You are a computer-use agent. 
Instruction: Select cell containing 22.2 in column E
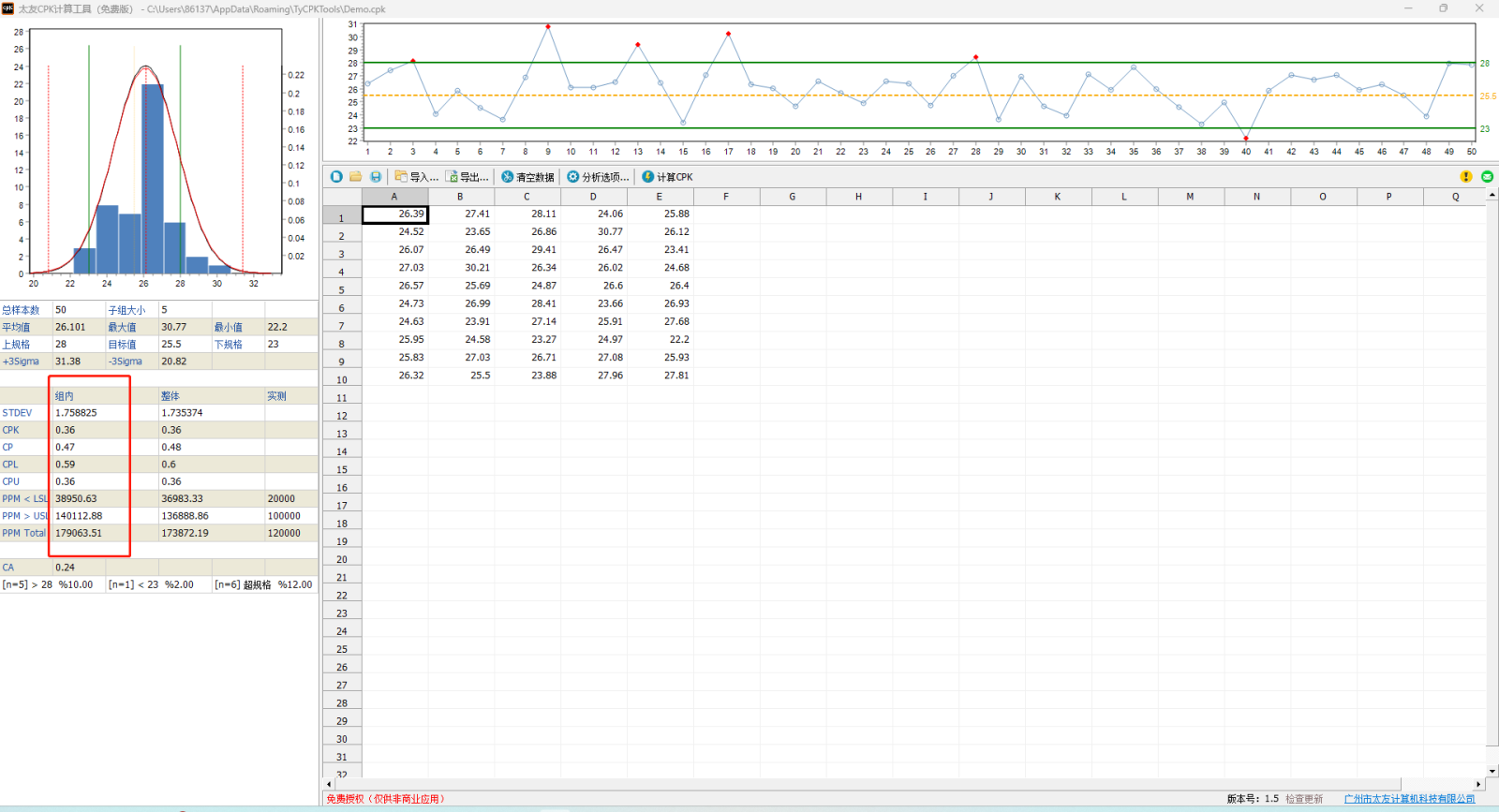pos(660,340)
